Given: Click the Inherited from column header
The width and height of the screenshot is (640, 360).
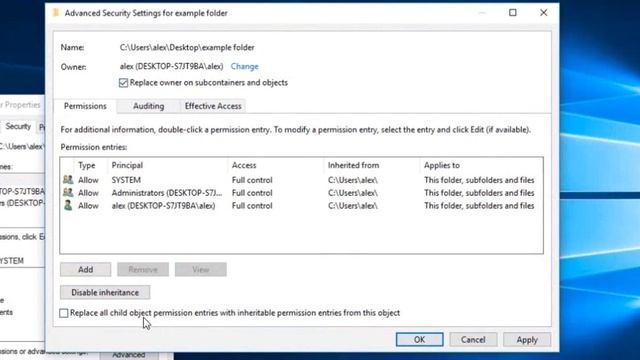Looking at the screenshot, I should [353, 165].
